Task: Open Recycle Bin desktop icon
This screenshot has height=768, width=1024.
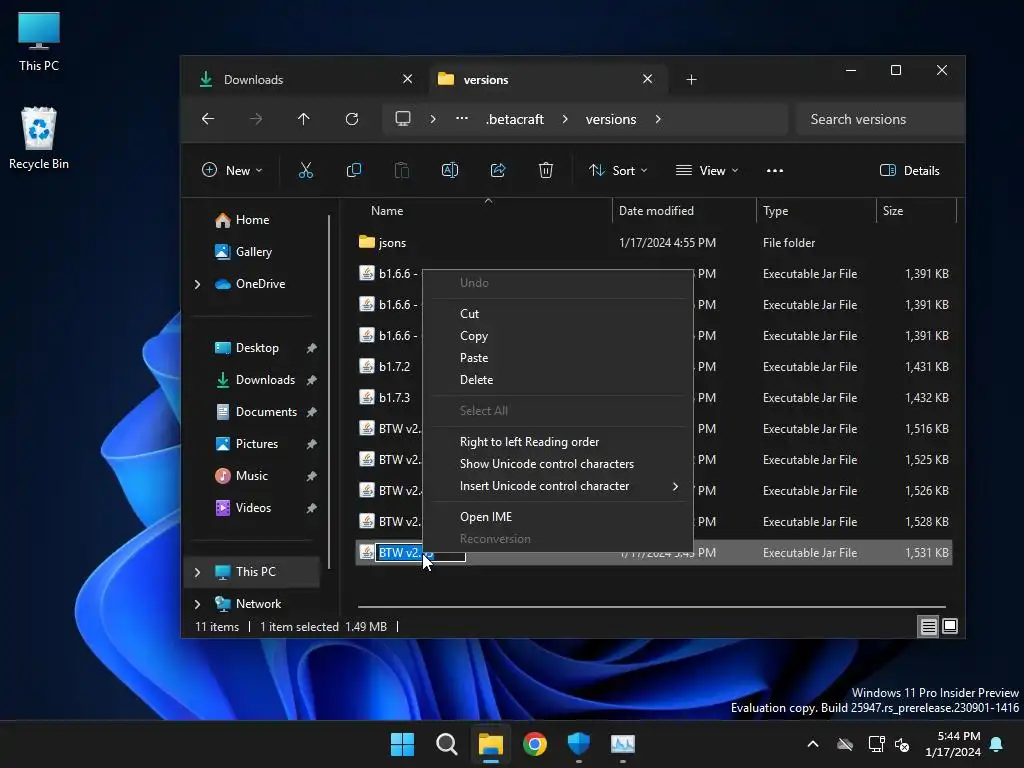Action: click(39, 138)
